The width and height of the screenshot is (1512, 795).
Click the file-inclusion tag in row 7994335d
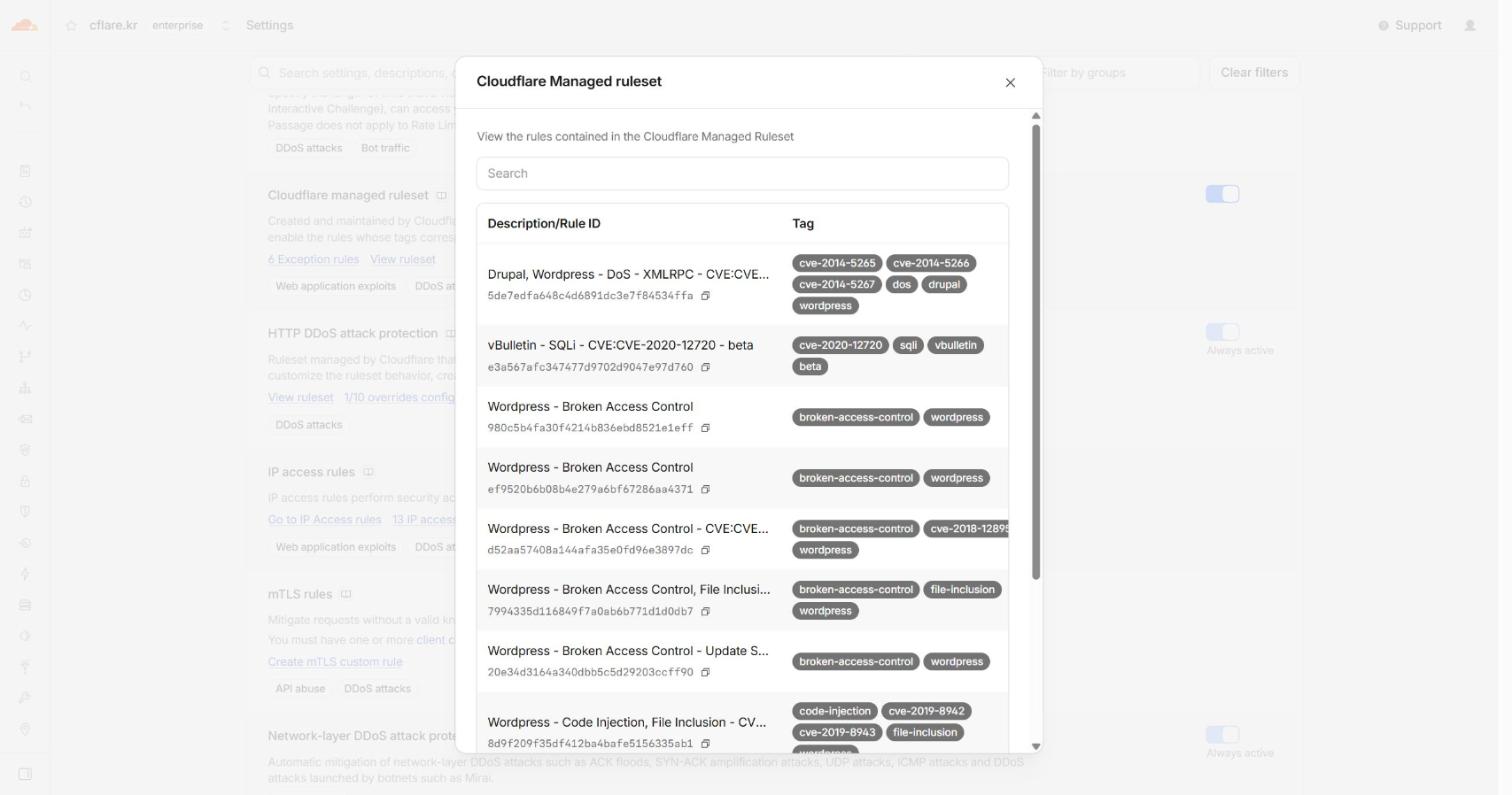(962, 590)
